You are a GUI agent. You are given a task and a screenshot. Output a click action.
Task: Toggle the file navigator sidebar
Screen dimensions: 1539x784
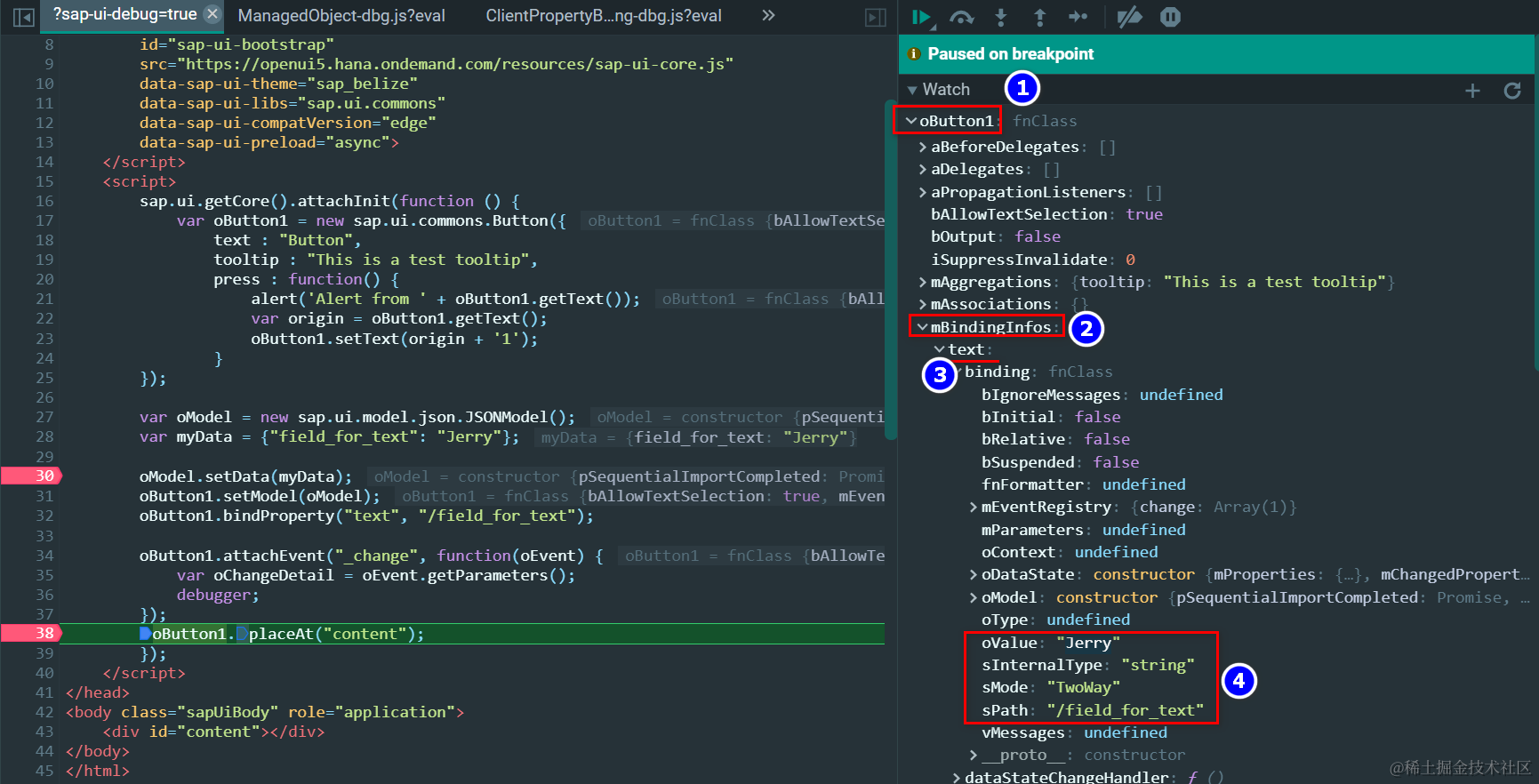click(x=24, y=17)
